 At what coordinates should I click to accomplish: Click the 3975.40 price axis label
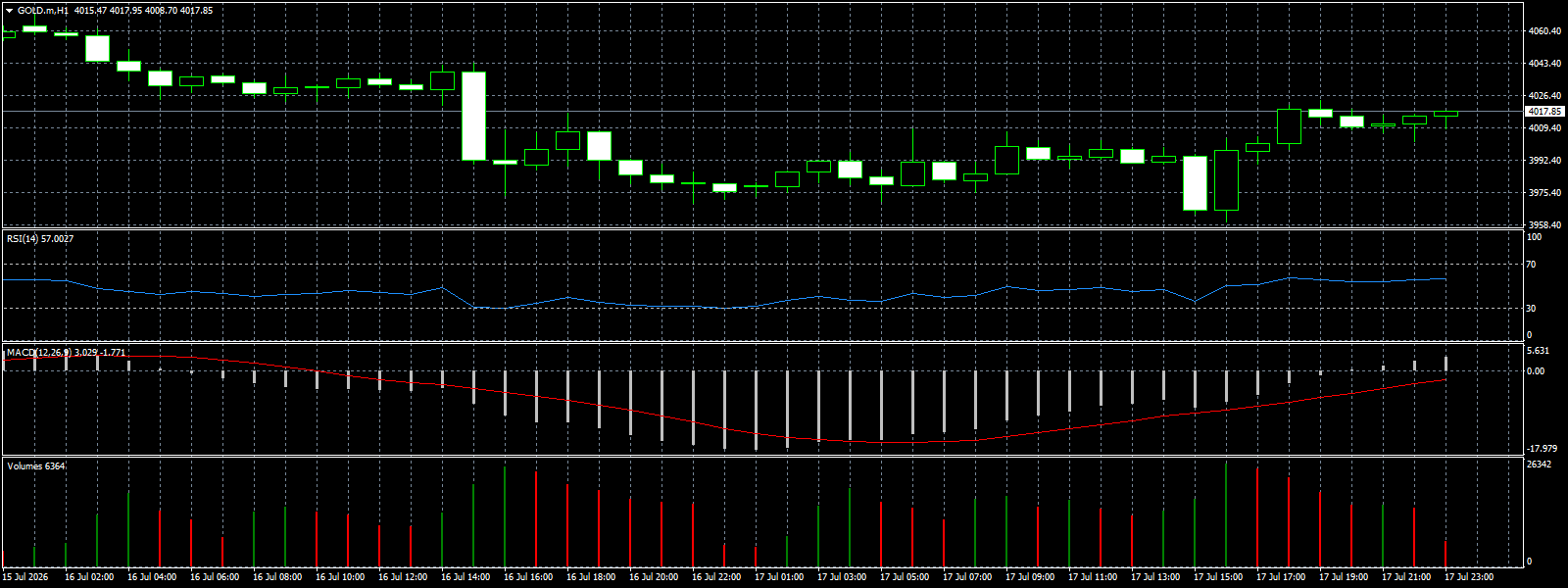click(x=1544, y=193)
